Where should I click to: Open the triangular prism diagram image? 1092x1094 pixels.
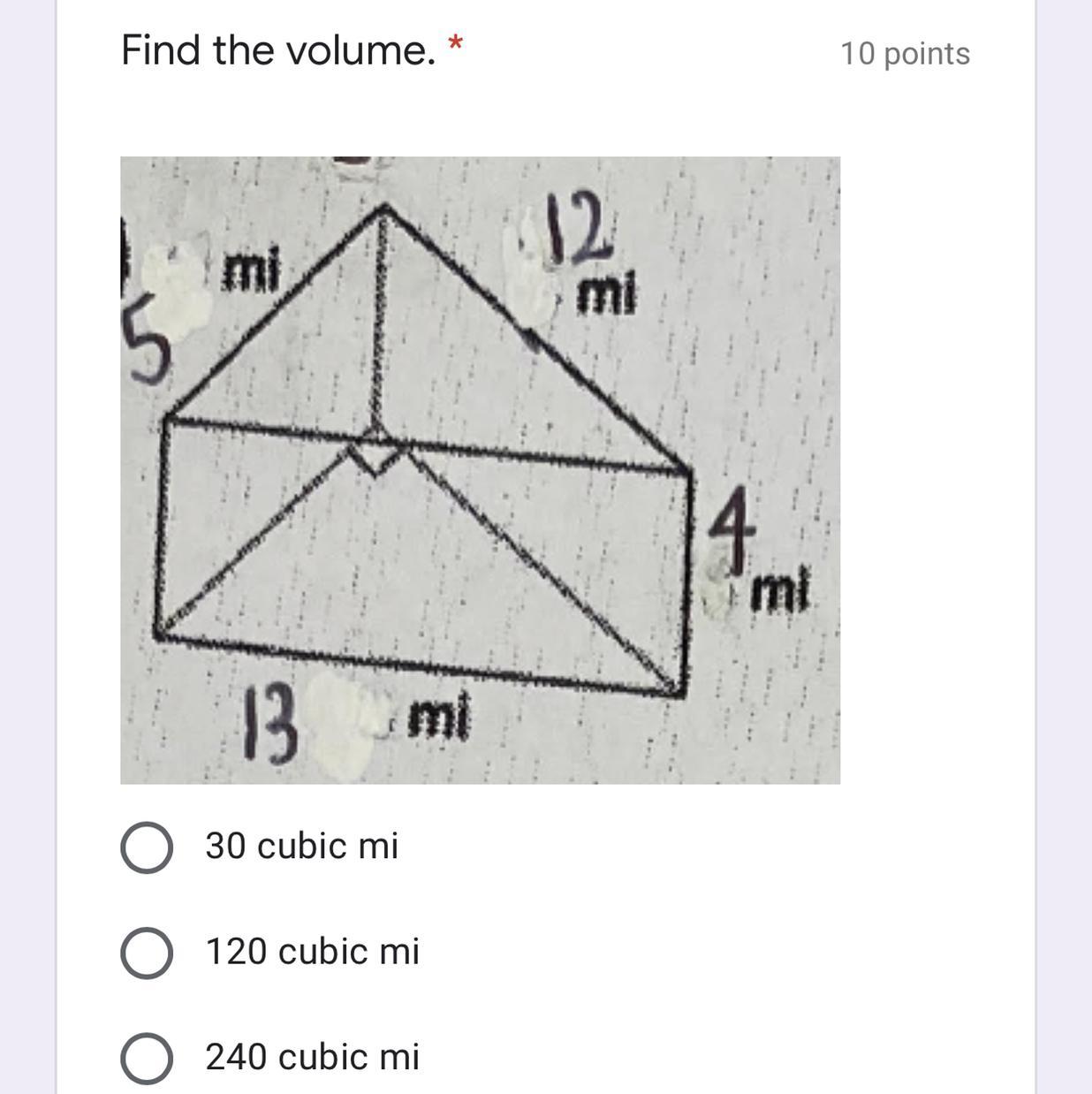[x=480, y=470]
